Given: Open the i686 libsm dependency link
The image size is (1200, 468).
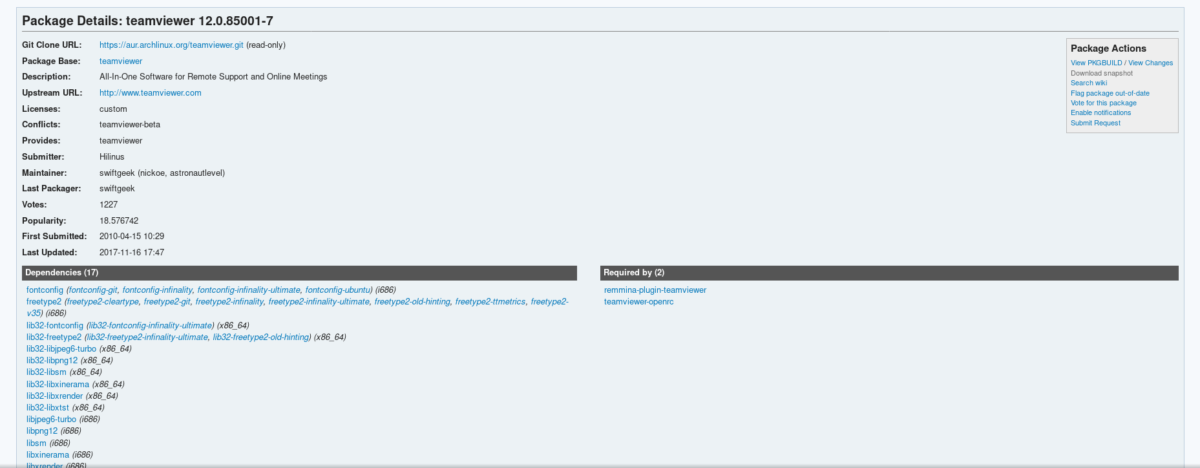Looking at the screenshot, I should coord(36,443).
